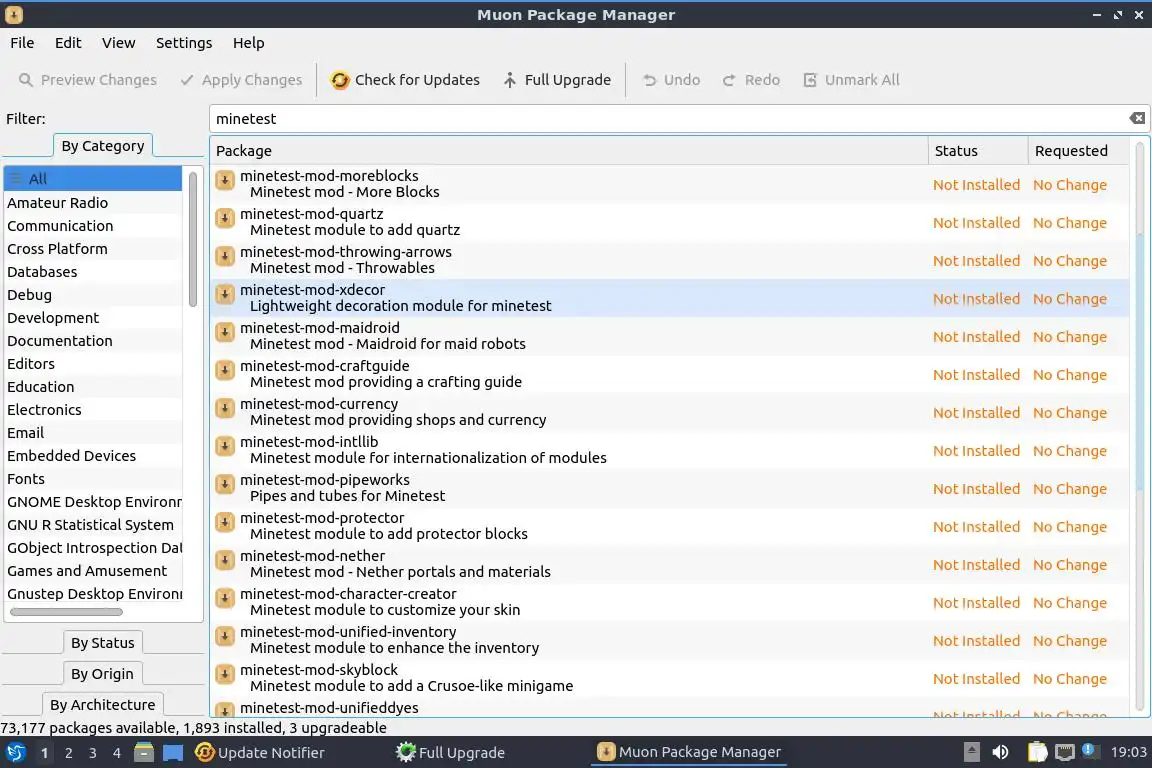Select the Databases category
Viewport: 1152px width, 768px height.
point(93,272)
